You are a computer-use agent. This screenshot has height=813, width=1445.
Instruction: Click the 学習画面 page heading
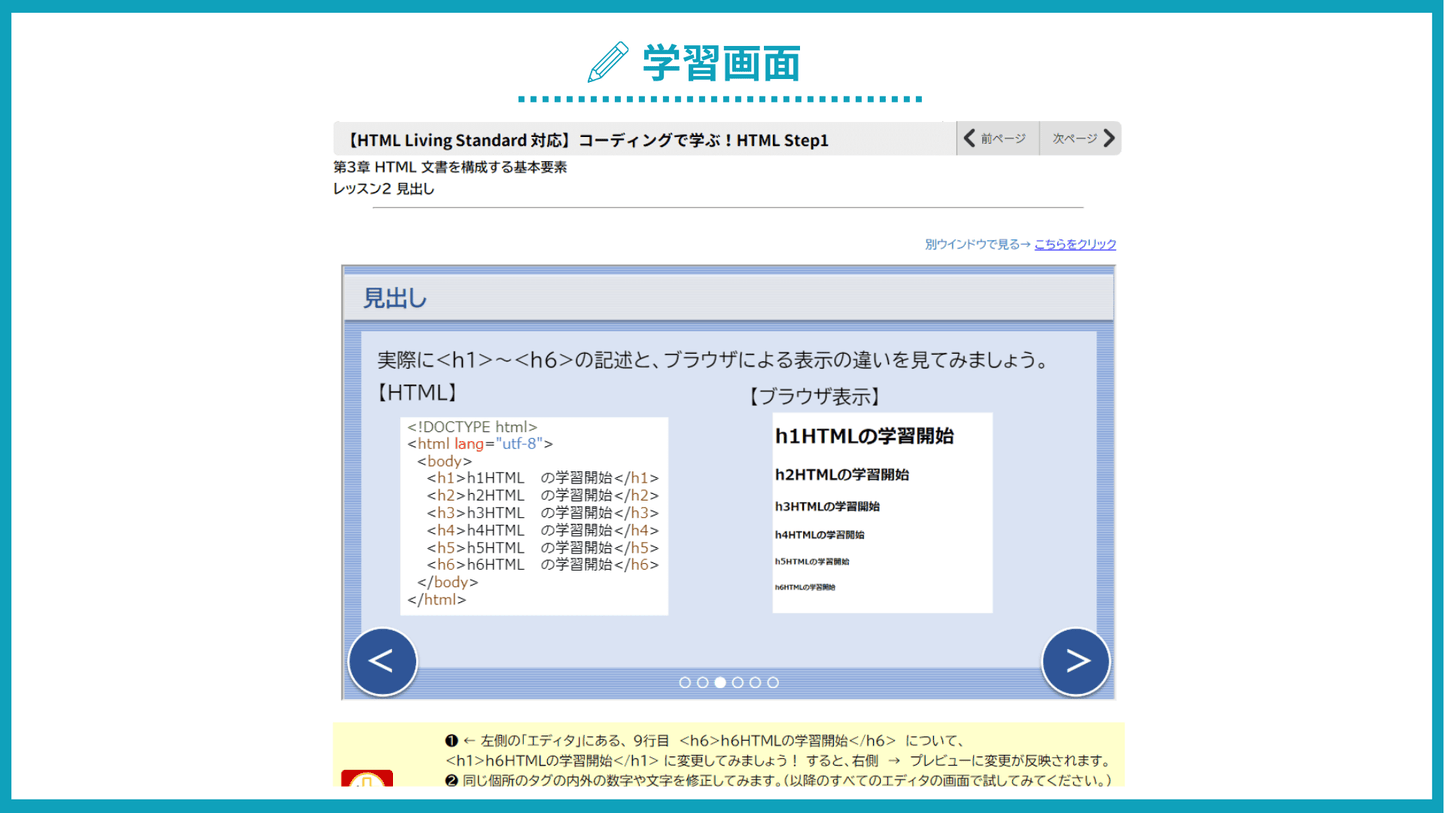click(721, 63)
